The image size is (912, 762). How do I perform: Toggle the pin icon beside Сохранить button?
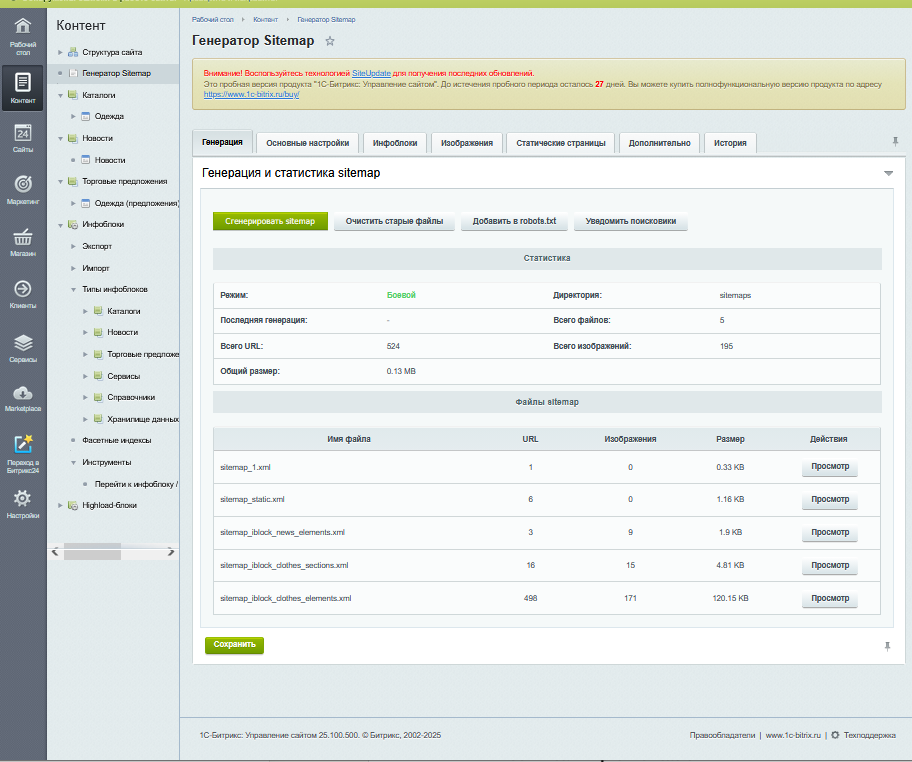click(889, 645)
